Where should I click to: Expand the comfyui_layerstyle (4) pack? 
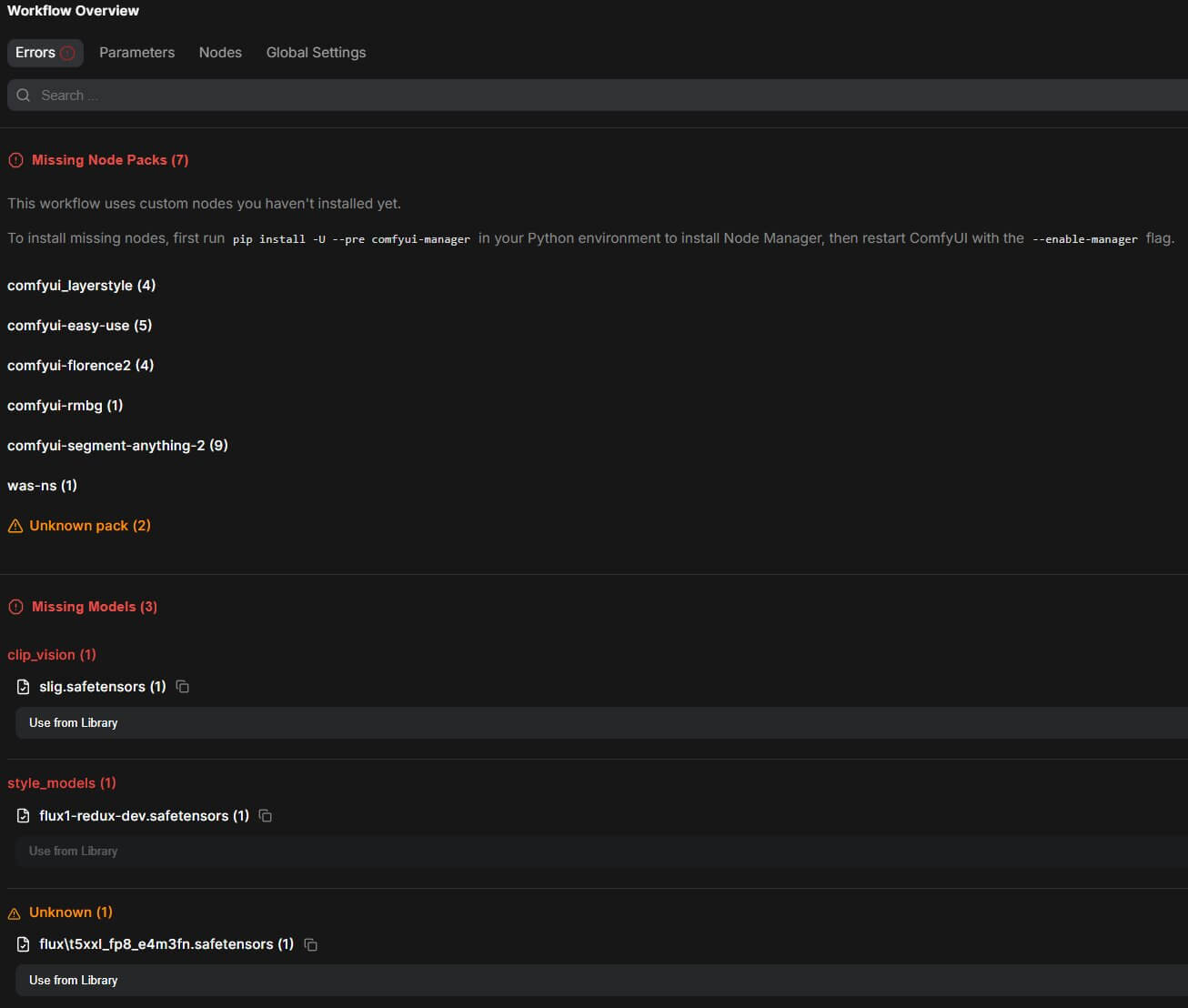point(81,286)
